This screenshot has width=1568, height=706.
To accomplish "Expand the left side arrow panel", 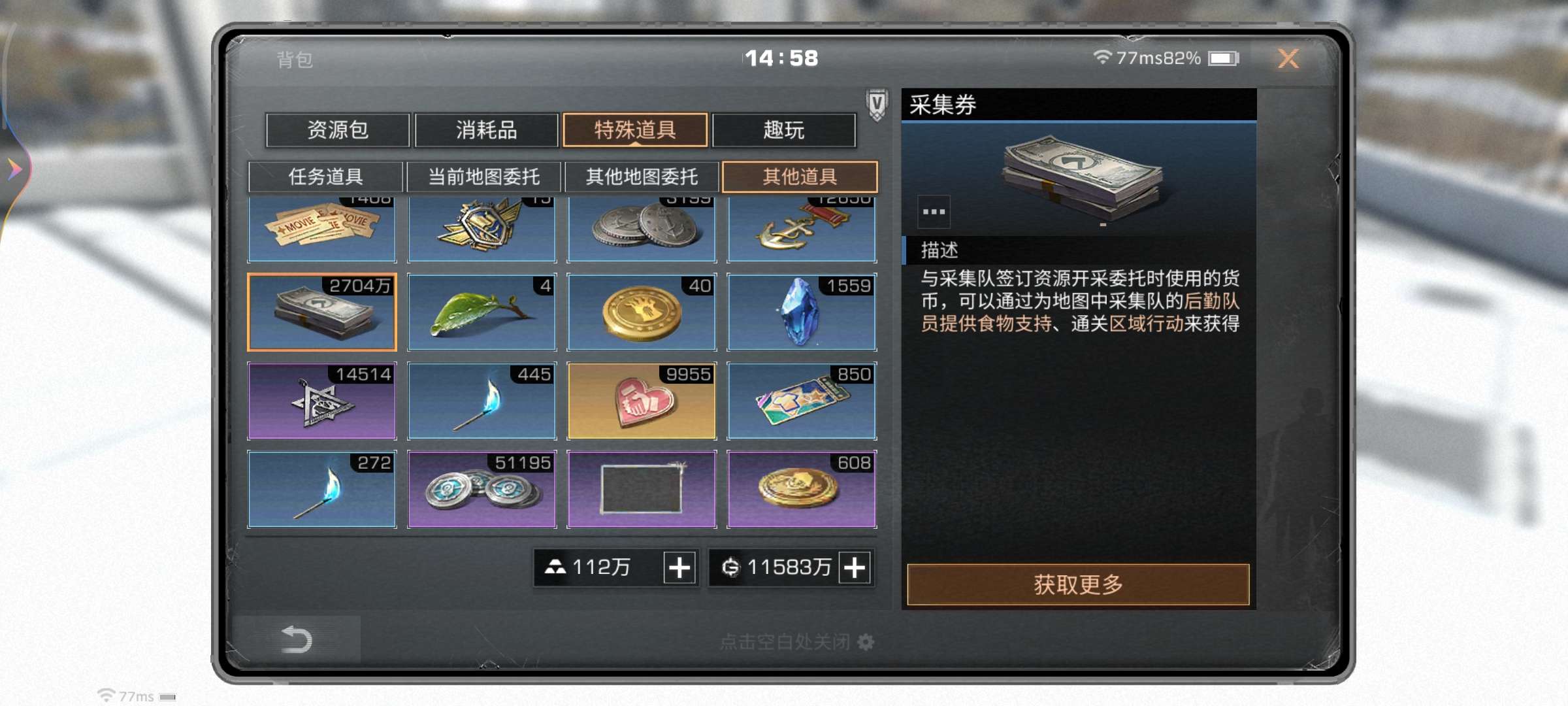I will coord(14,169).
